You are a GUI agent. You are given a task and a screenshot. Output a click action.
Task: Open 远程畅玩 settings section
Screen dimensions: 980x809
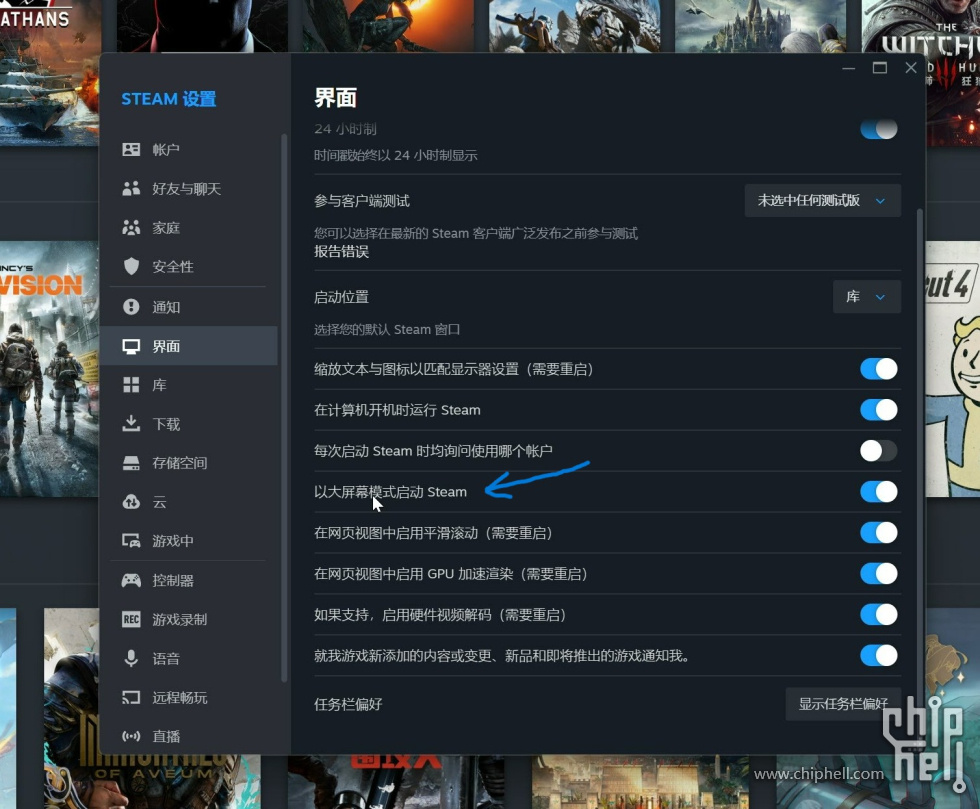tap(188, 697)
